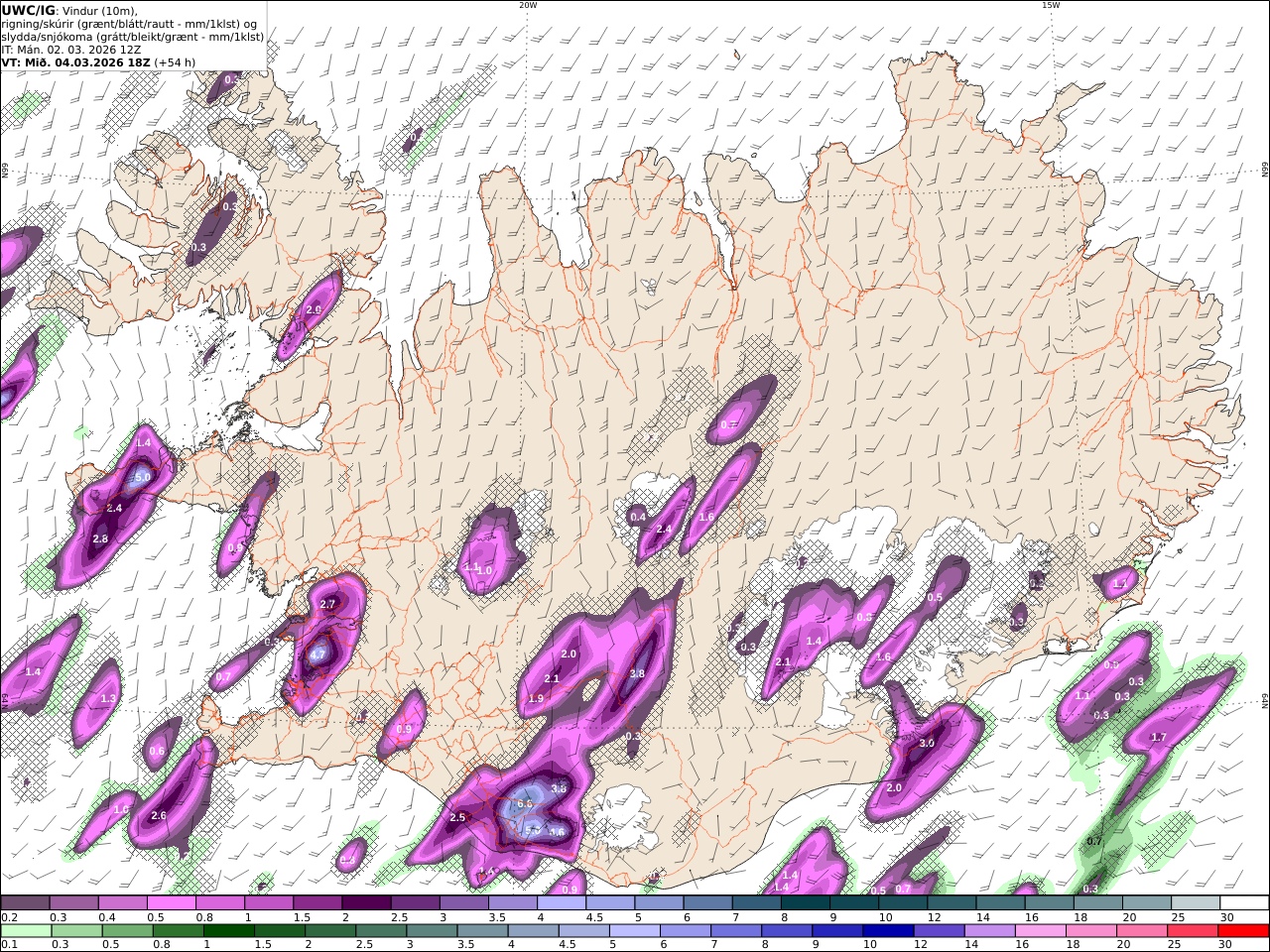
Task: Pick the 8 dark teal swatch in upper legend
Action: tap(805, 903)
